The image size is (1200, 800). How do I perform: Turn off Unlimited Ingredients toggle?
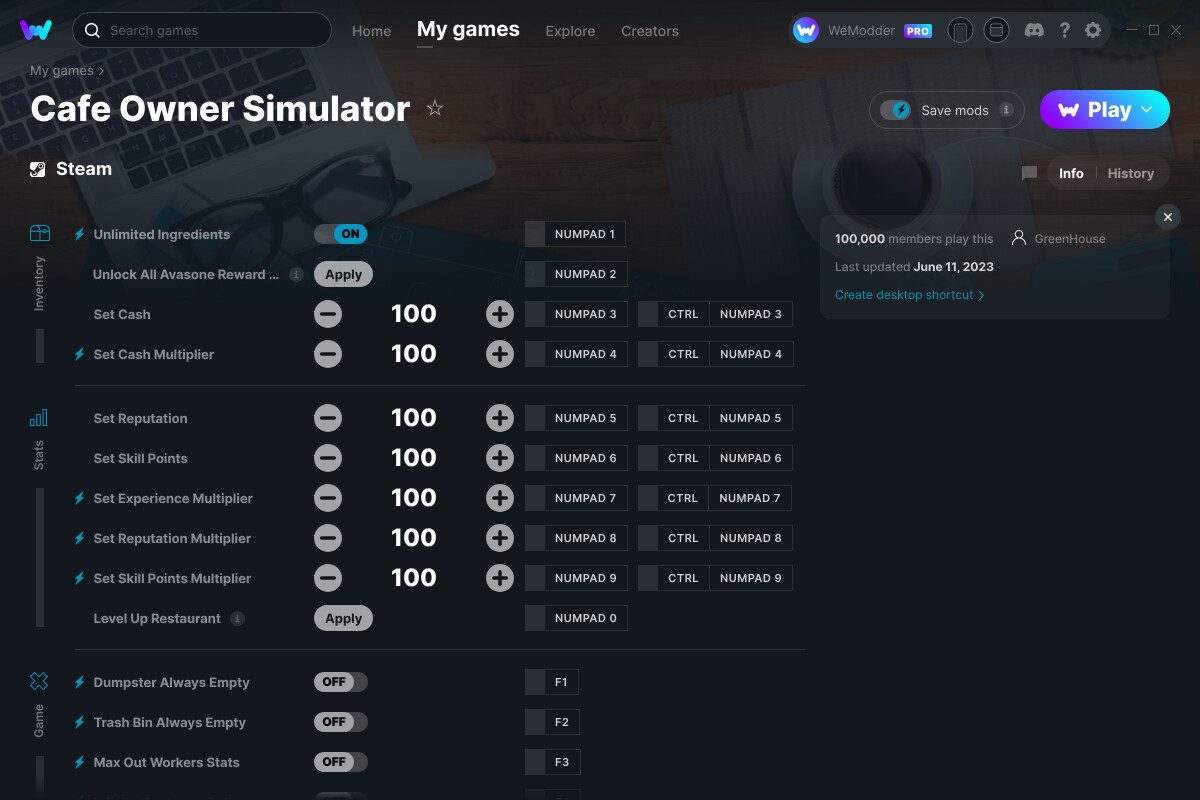click(341, 234)
